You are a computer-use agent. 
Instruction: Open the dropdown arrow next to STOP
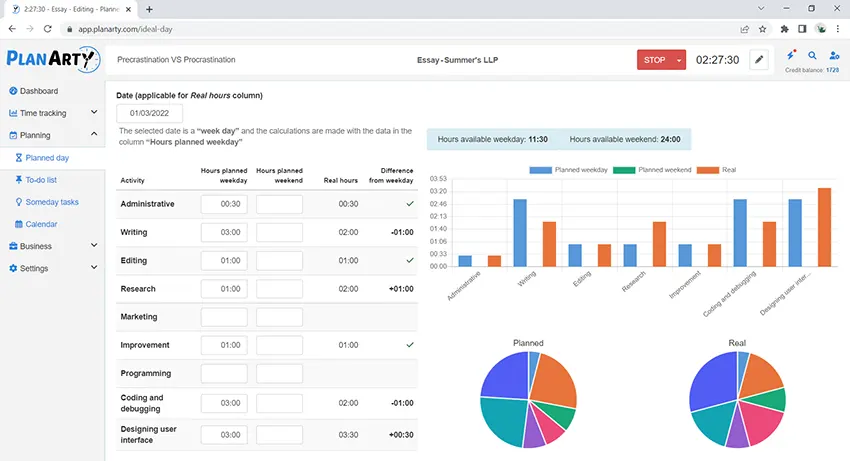point(679,60)
